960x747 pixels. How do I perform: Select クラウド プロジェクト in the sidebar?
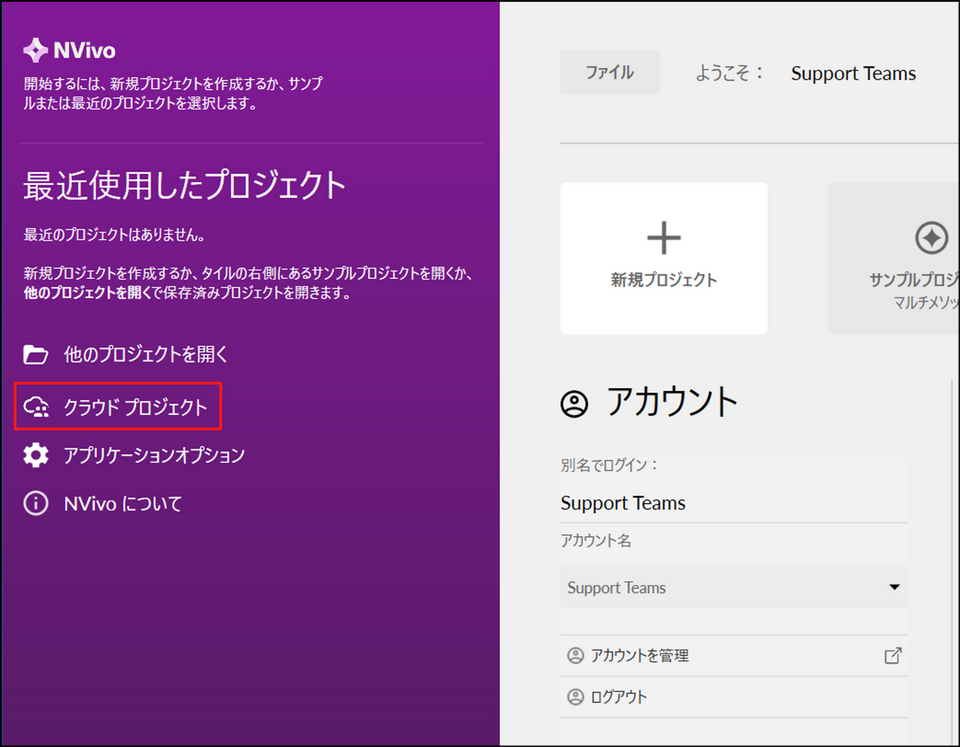(135, 407)
